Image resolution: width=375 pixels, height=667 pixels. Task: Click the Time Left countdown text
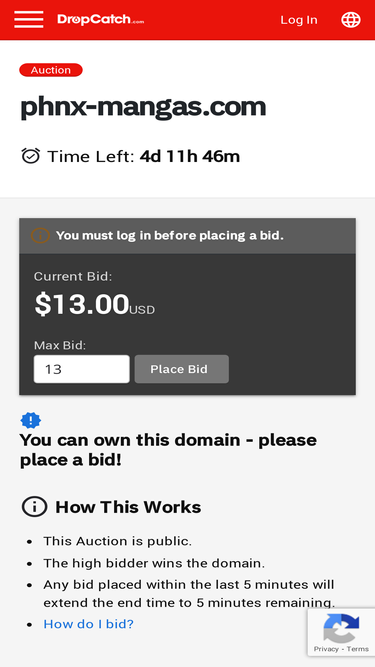pos(144,157)
